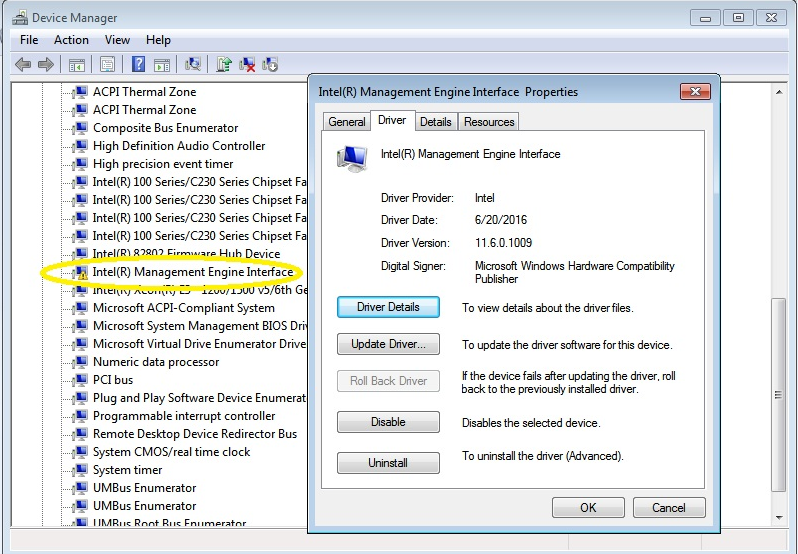Image resolution: width=798 pixels, height=554 pixels.
Task: Click the Device Manager scrollbar up arrow
Action: pos(779,92)
